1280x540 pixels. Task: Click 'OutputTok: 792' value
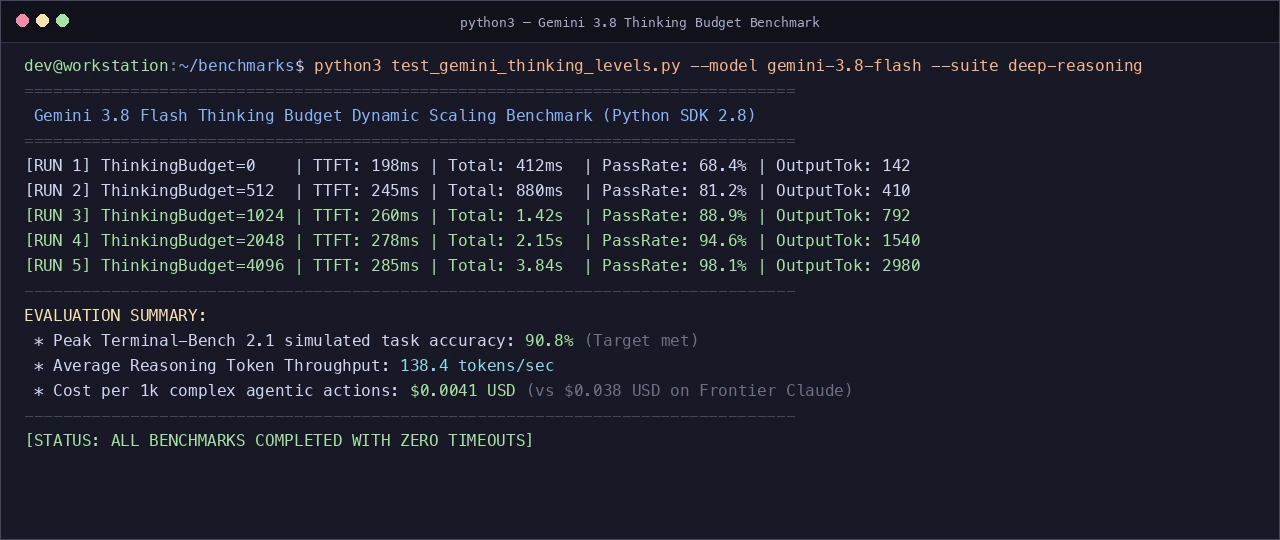point(843,216)
